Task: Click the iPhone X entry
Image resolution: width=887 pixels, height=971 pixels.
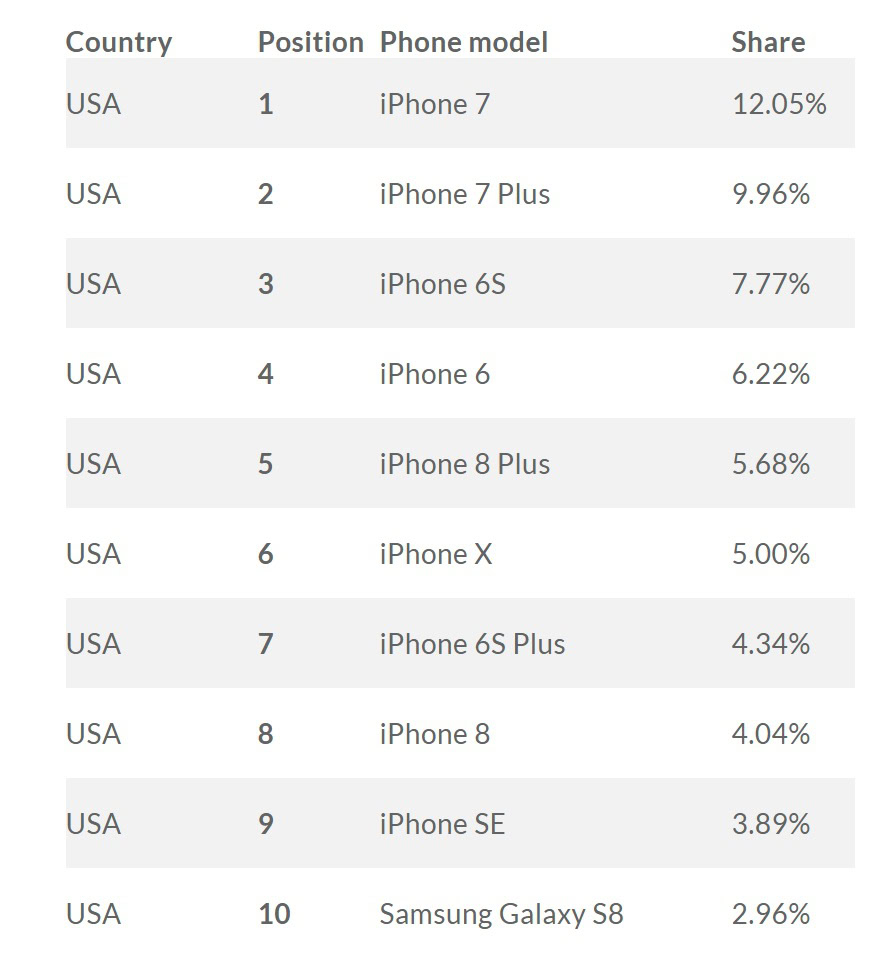Action: click(x=435, y=554)
